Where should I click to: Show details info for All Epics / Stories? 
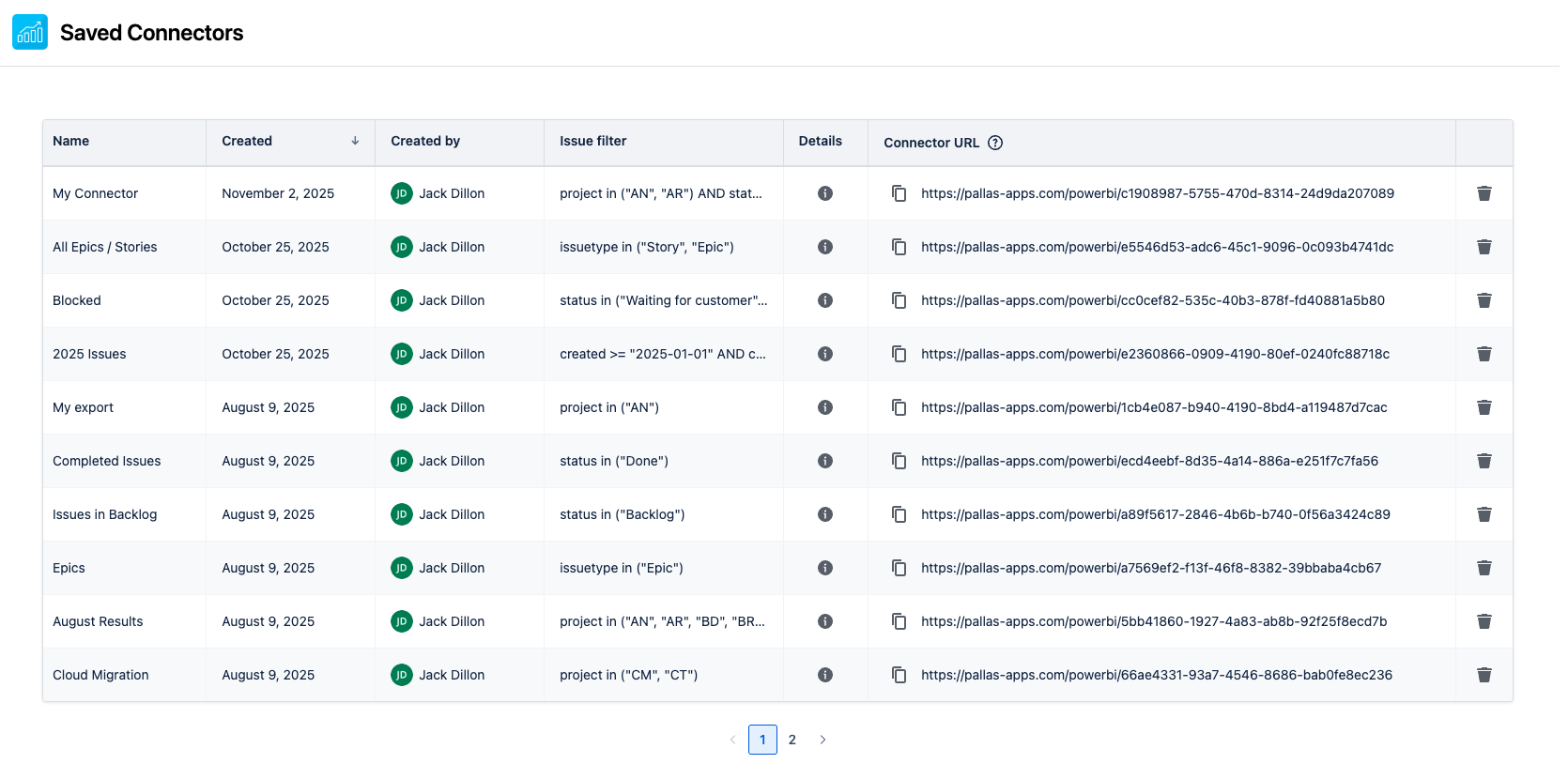click(825, 247)
